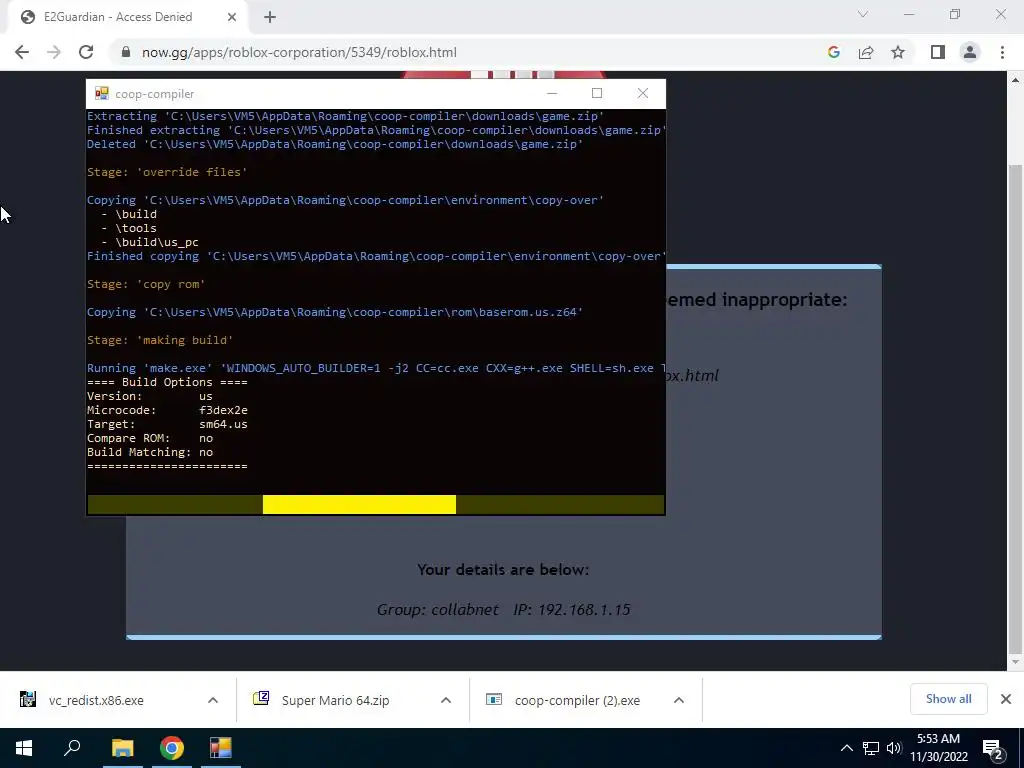Click the scrollbar up arrow
1024x768 pixels.
pyautogui.click(x=1015, y=80)
